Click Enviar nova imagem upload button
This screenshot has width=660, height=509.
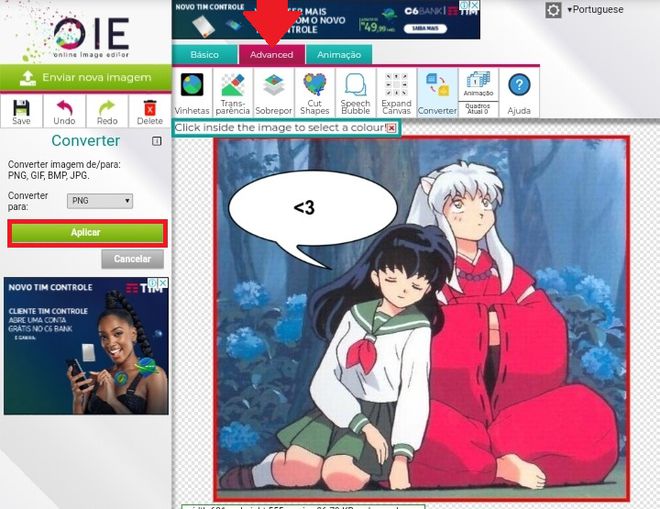coord(85,77)
